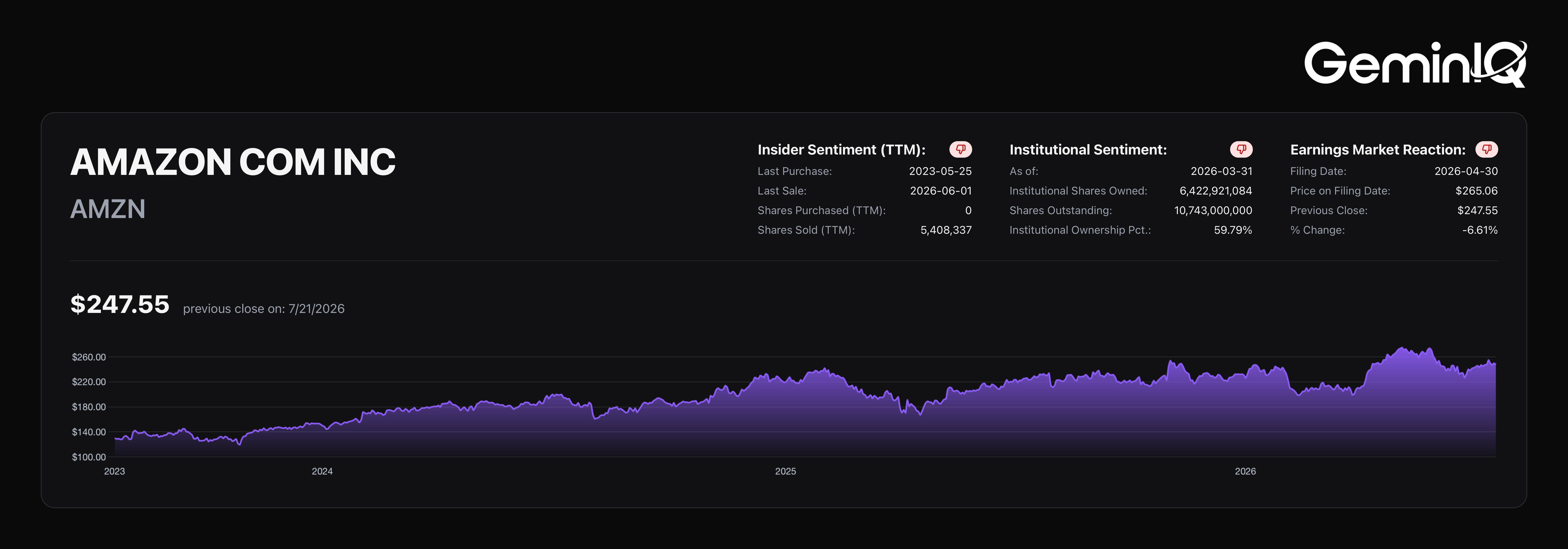Click the Insider Sentiment (TTM) heading
This screenshot has height=549, width=1568.
click(x=841, y=150)
